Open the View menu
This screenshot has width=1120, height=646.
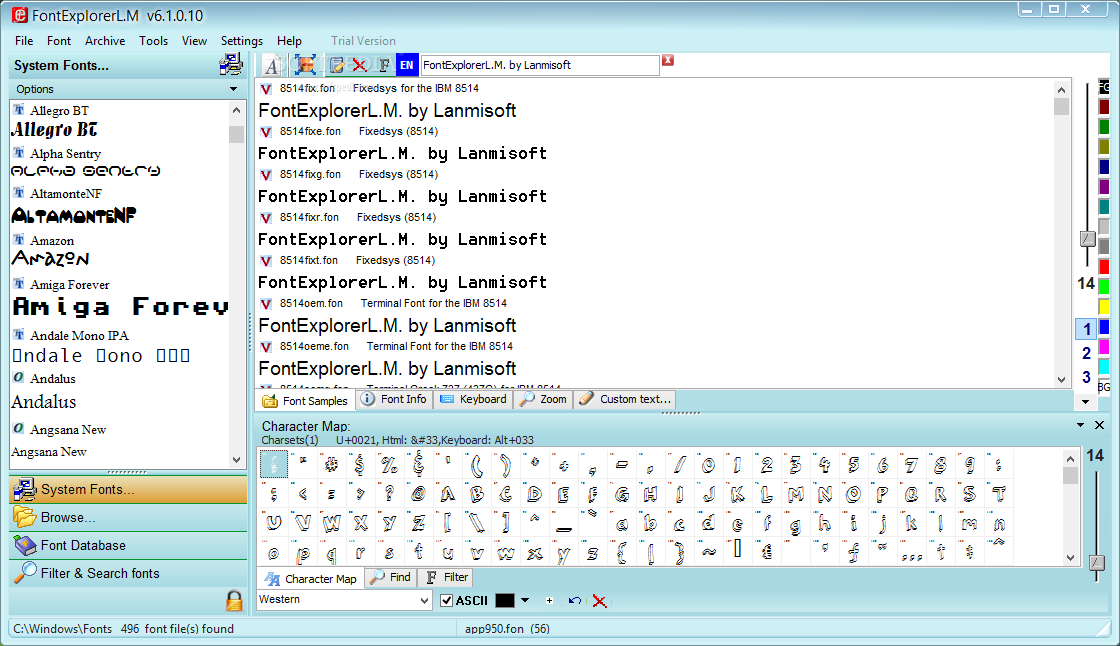[x=194, y=41]
